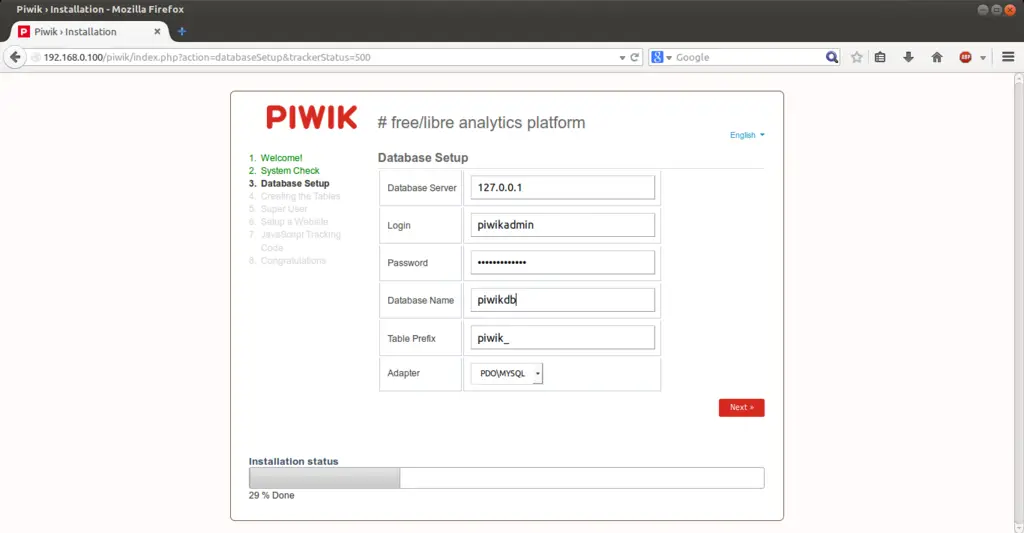Click the Google search engine icon
This screenshot has width=1024, height=533.
point(658,57)
